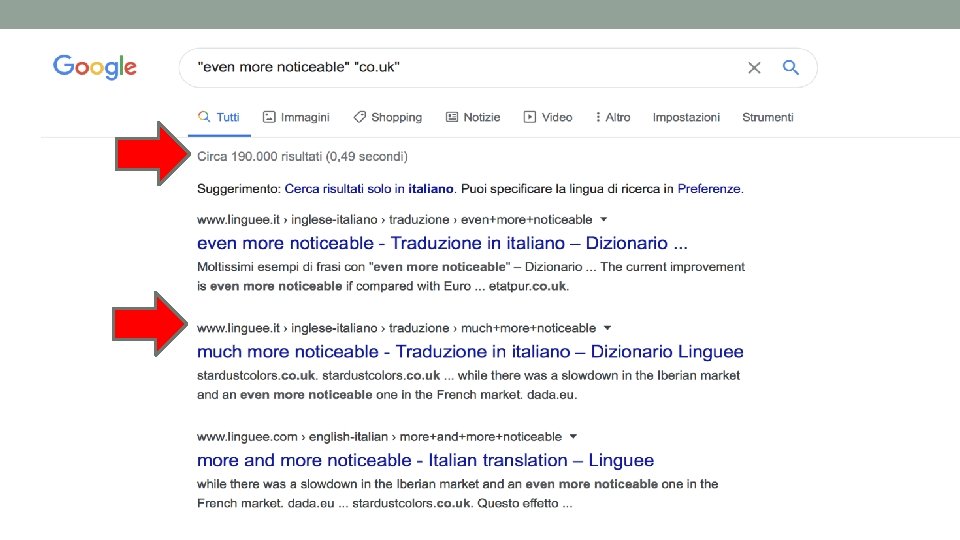Open the Immagini tab
Image resolution: width=960 pixels, height=540 pixels.
click(x=296, y=117)
